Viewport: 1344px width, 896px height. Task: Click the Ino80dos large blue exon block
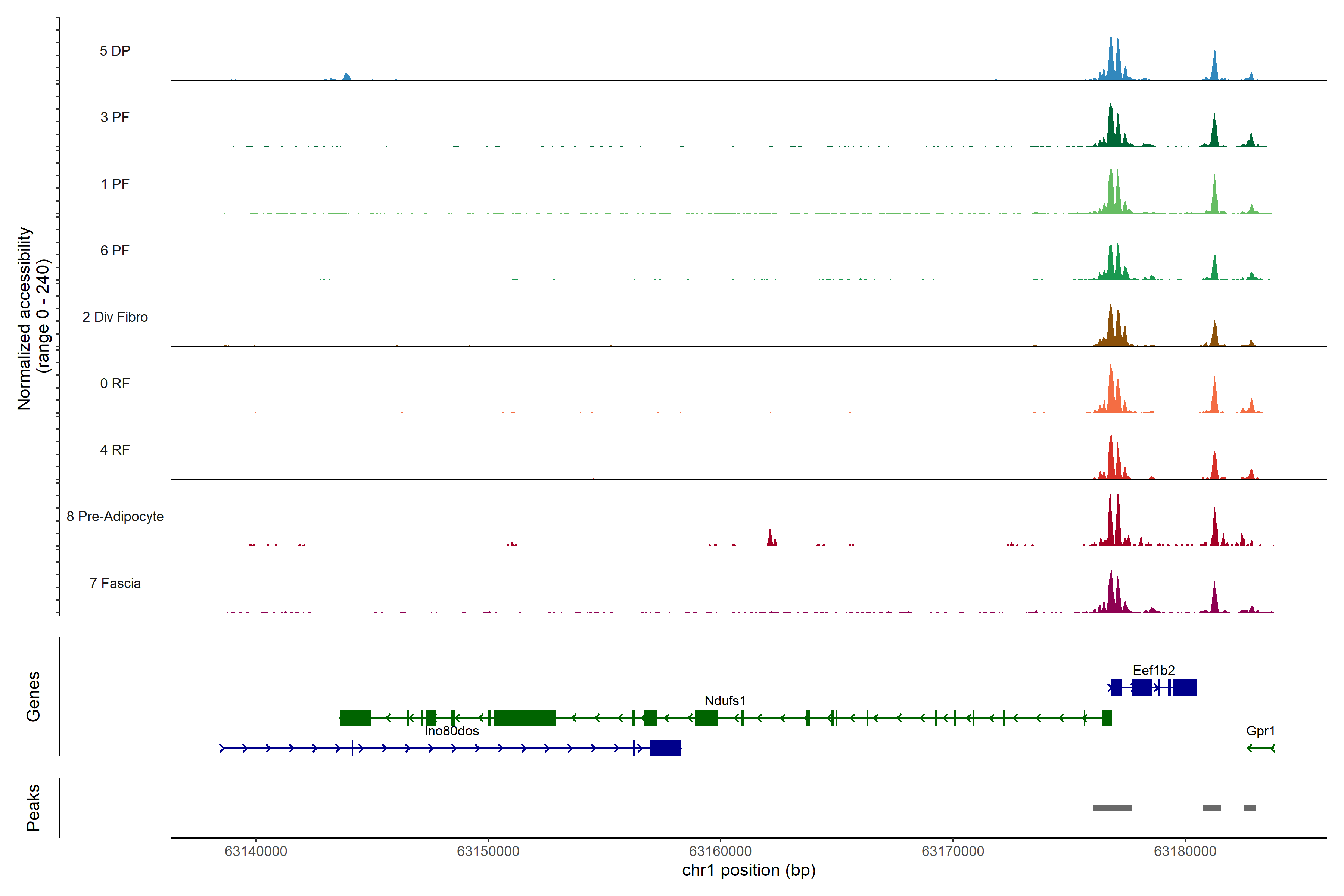tap(665, 747)
